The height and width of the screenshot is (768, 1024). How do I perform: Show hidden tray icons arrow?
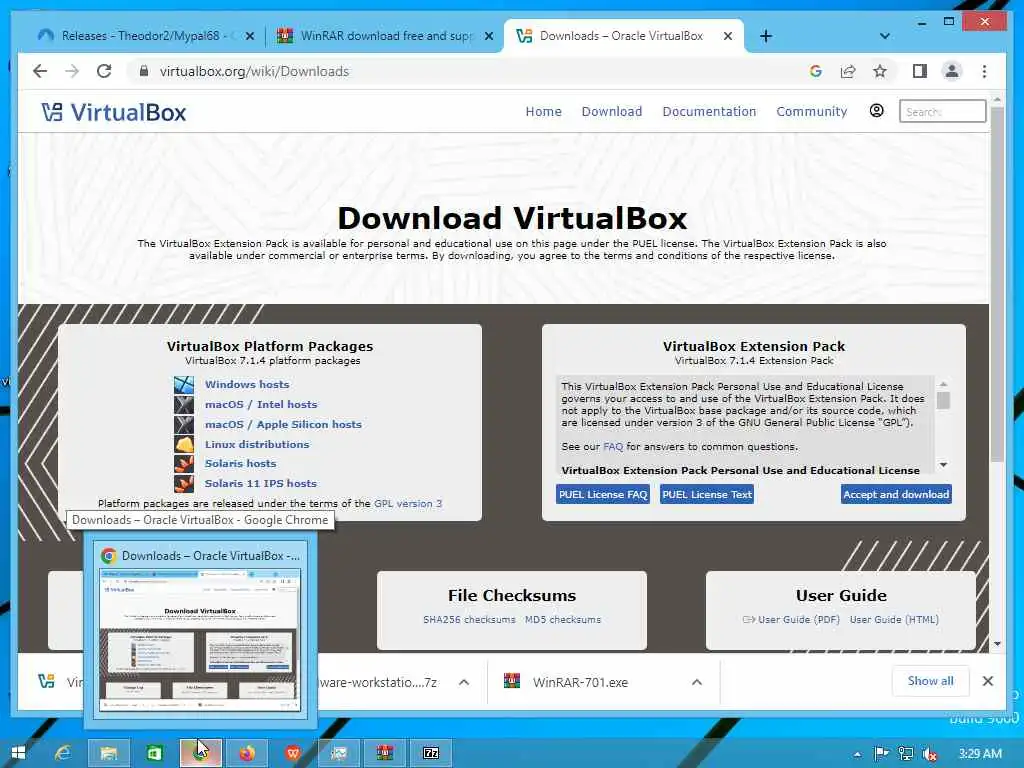[857, 754]
